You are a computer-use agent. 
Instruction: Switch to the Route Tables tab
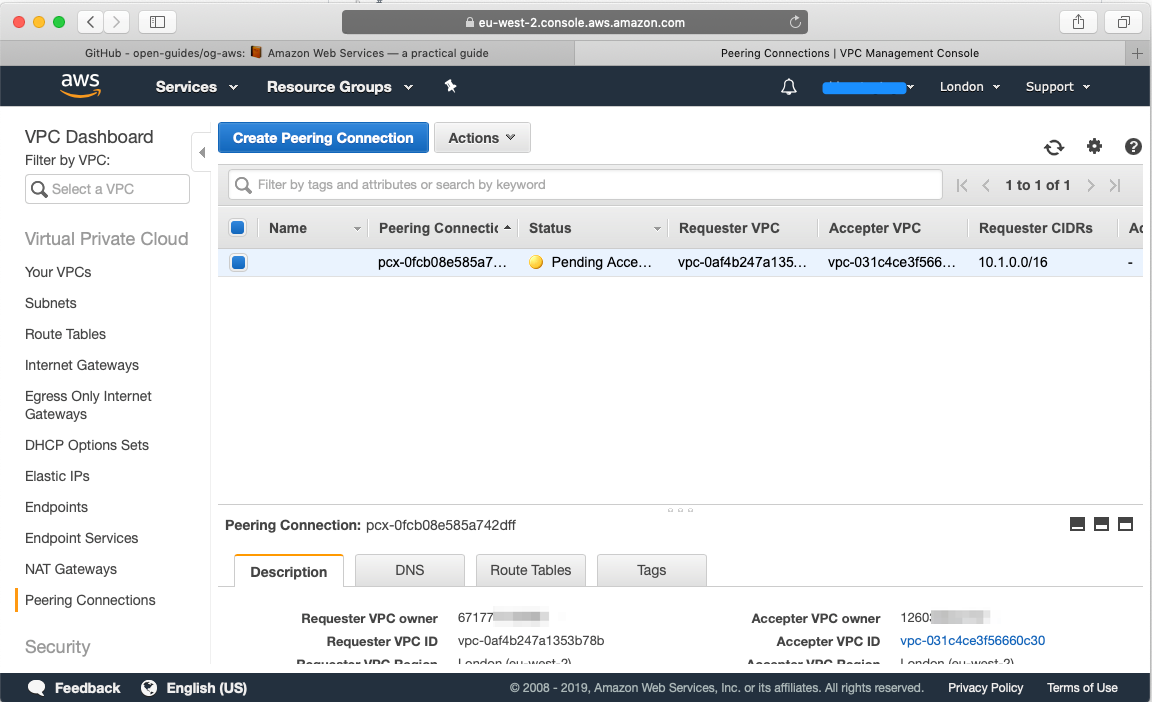pos(530,570)
